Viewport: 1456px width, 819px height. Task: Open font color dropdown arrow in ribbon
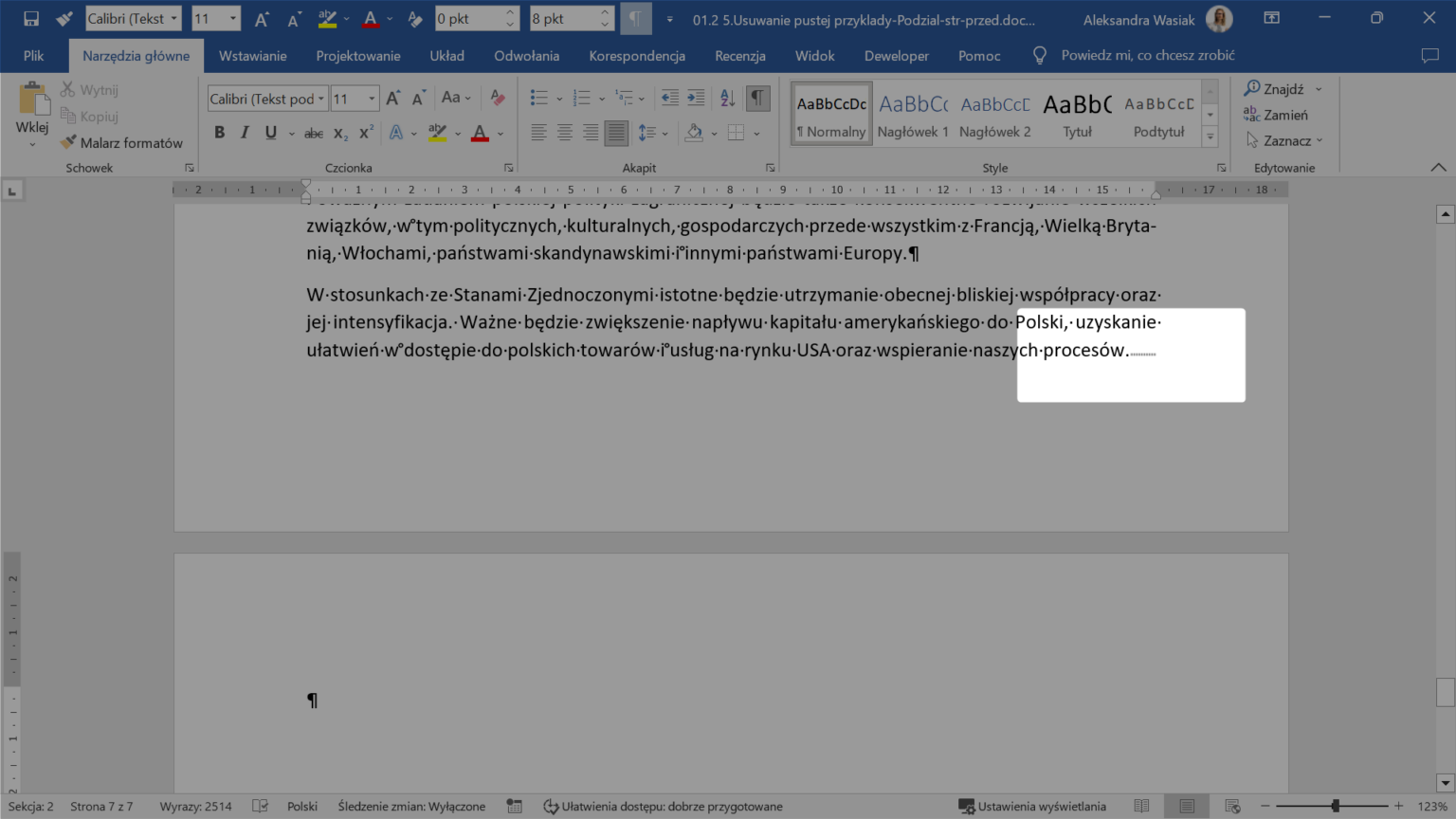[x=500, y=134]
